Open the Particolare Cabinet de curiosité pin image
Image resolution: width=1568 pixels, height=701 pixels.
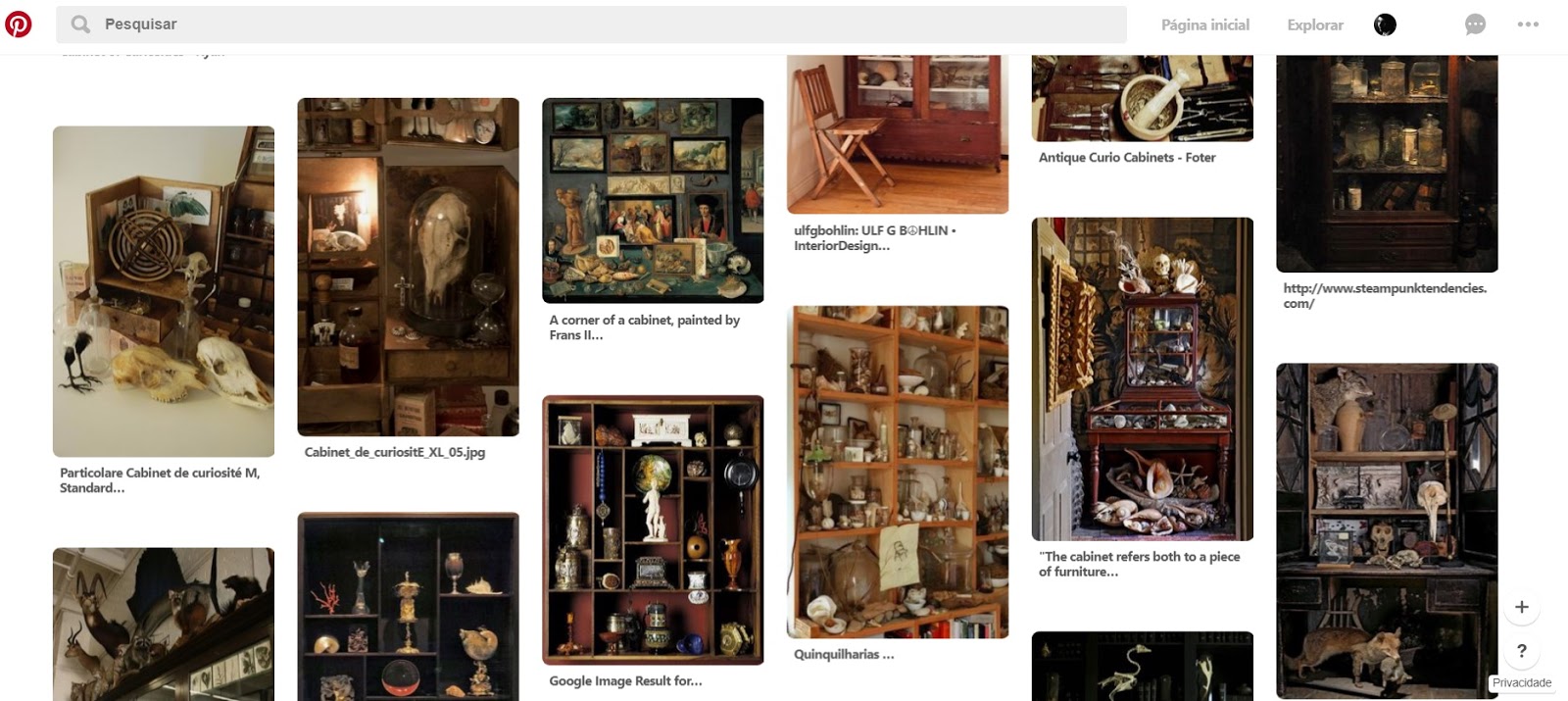click(x=164, y=291)
